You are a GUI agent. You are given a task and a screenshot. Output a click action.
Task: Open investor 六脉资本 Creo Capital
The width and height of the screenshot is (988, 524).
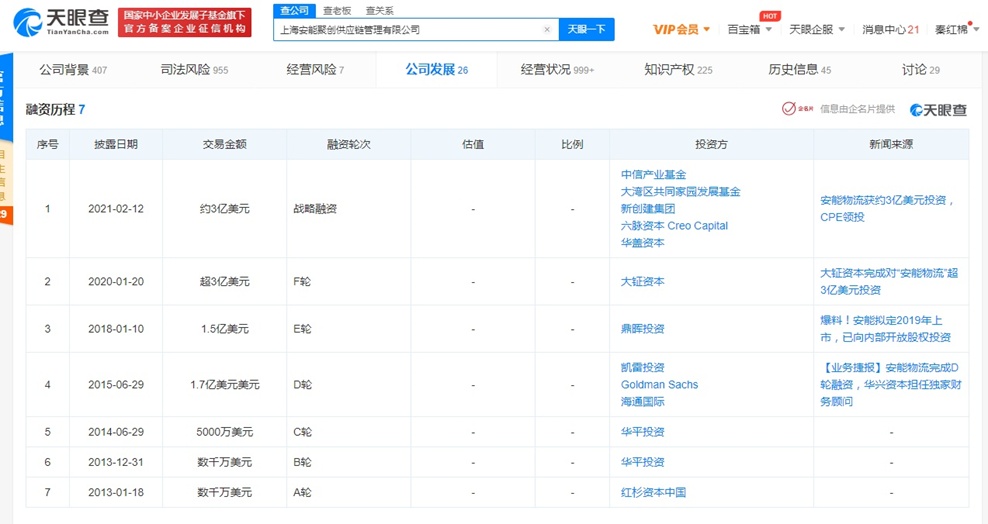pos(674,225)
